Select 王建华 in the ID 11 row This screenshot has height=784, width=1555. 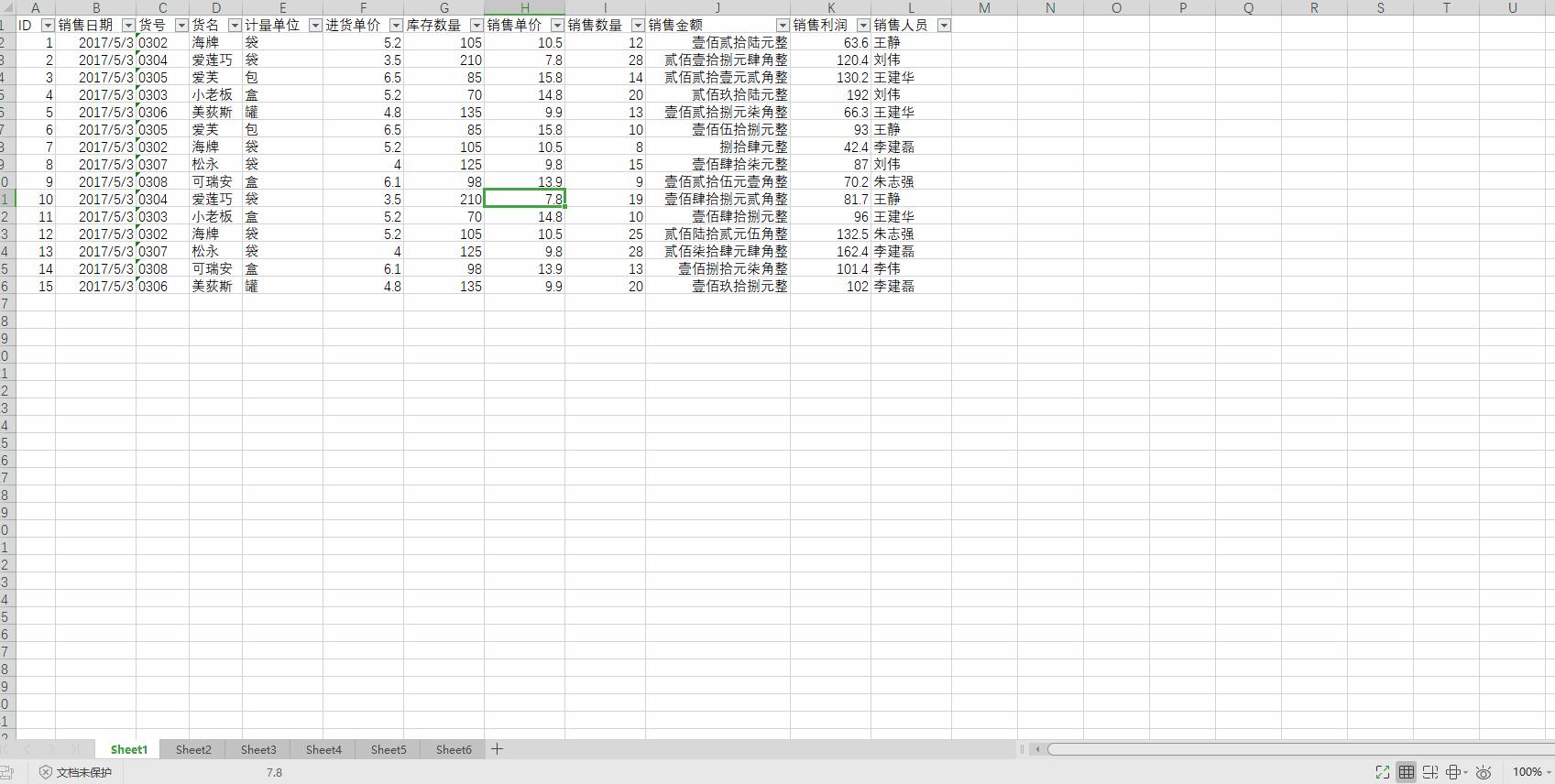pyautogui.click(x=911, y=217)
